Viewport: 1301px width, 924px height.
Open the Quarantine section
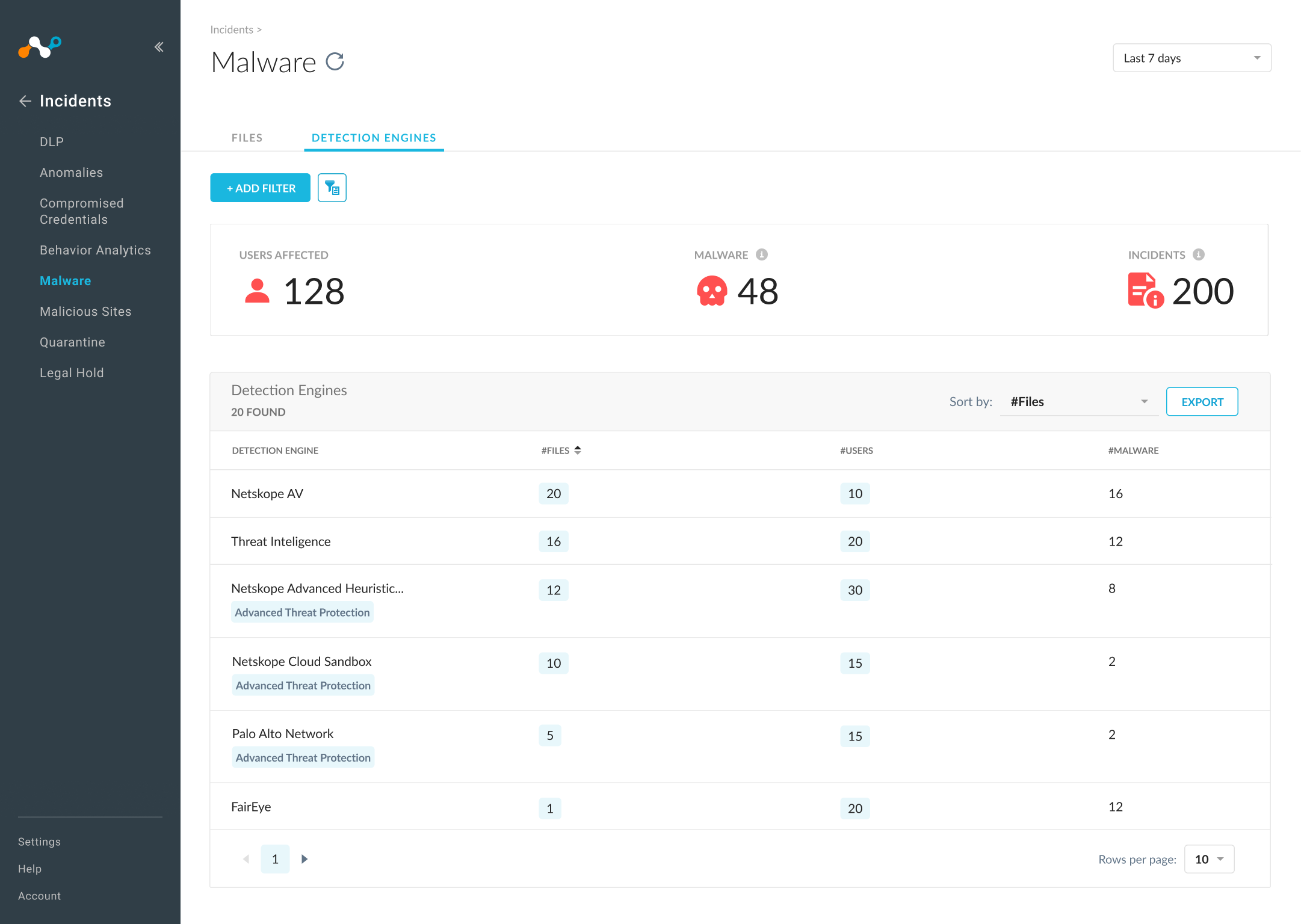point(72,342)
